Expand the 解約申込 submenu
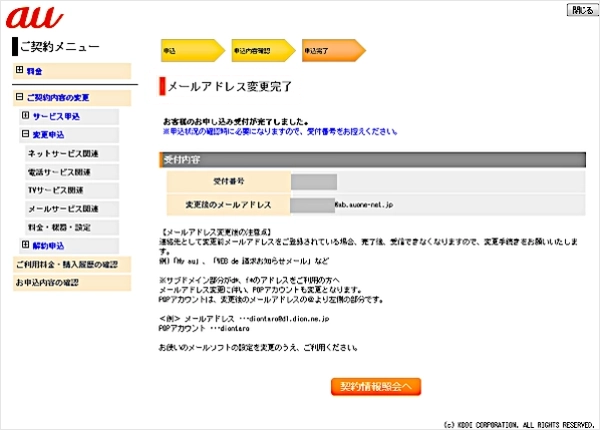 click(26, 245)
